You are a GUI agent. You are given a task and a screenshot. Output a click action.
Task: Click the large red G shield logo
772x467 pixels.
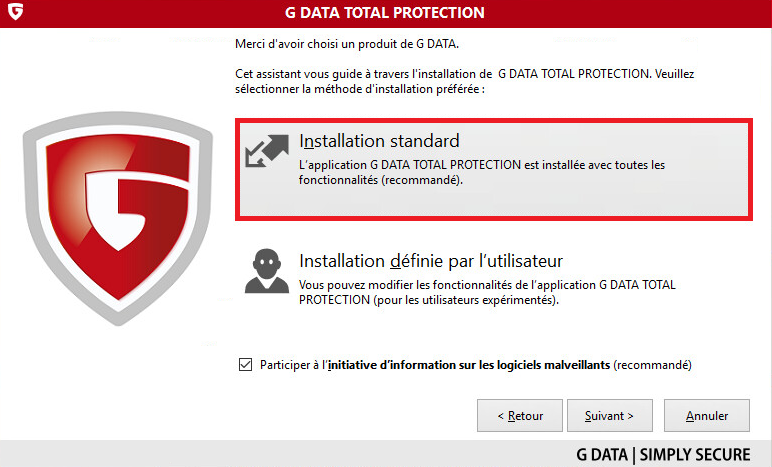tap(118, 218)
